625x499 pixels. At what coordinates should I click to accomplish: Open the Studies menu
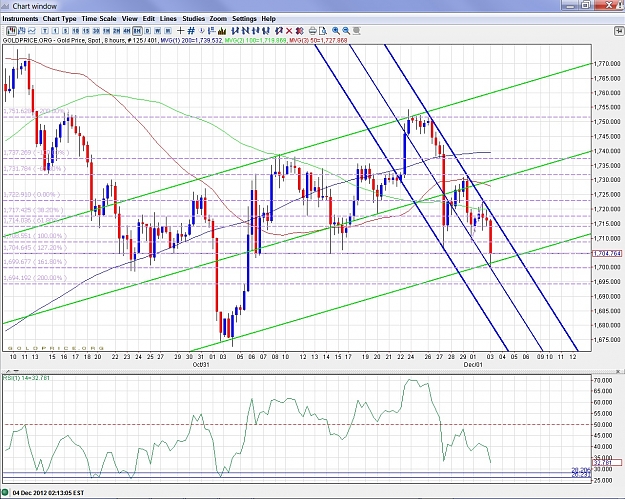[x=194, y=19]
